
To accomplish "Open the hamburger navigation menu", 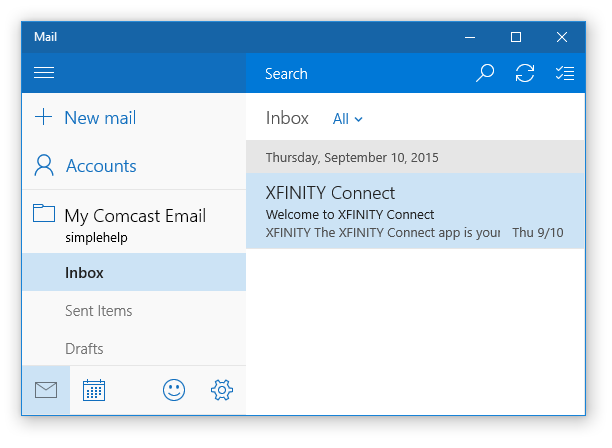I will [x=44, y=73].
